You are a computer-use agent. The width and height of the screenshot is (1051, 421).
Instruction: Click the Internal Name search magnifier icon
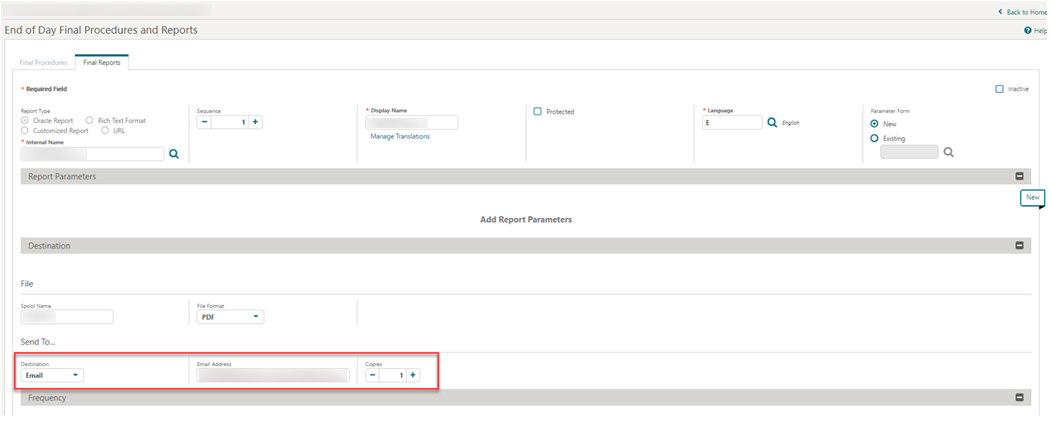(173, 154)
